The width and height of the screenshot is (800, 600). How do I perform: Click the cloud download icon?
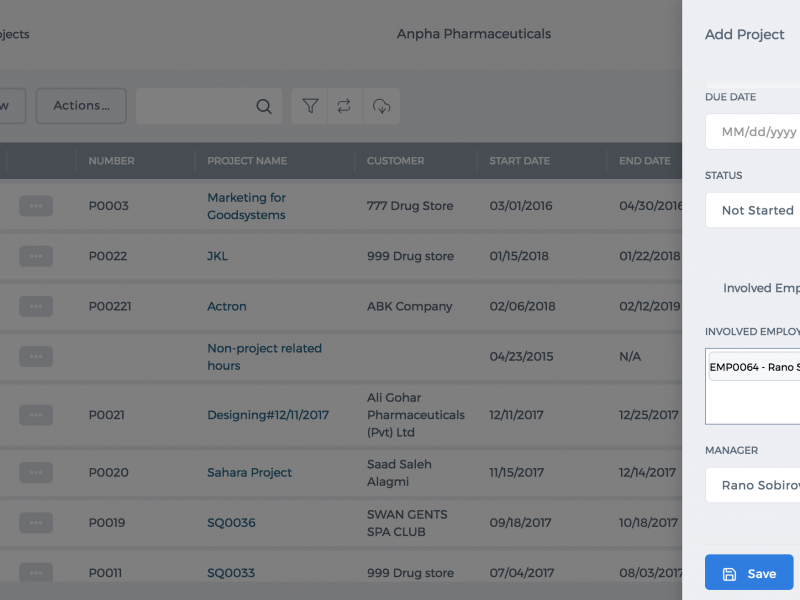381,106
